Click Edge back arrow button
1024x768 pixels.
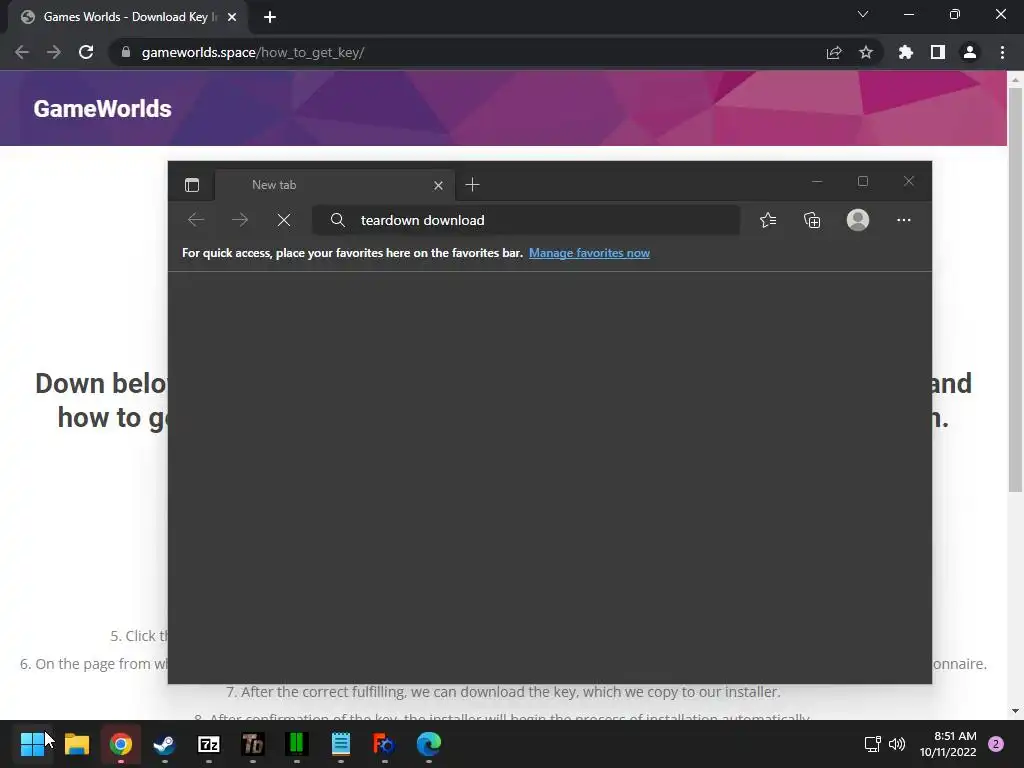click(x=196, y=220)
